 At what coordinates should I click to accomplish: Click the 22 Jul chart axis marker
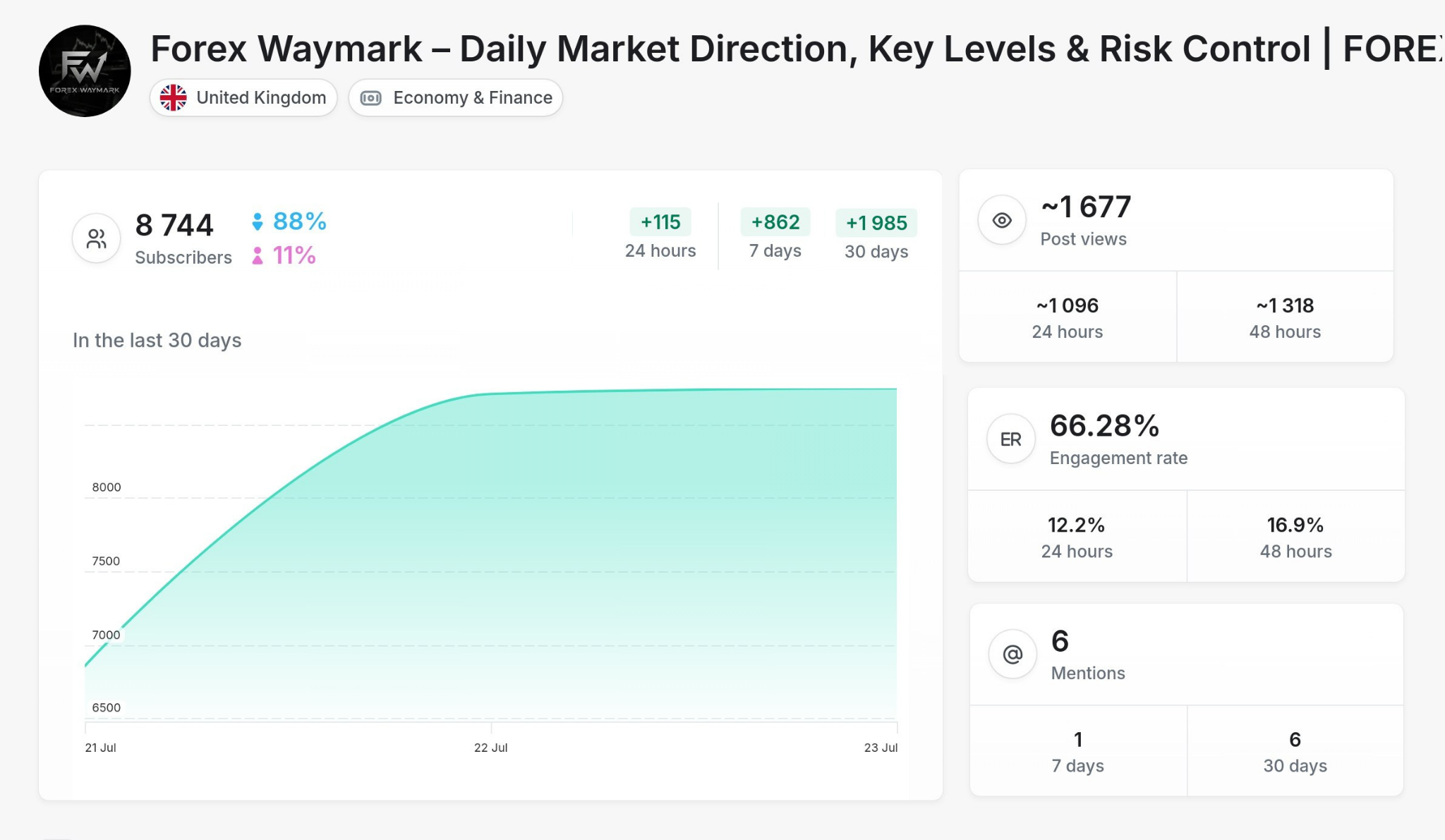click(x=491, y=748)
